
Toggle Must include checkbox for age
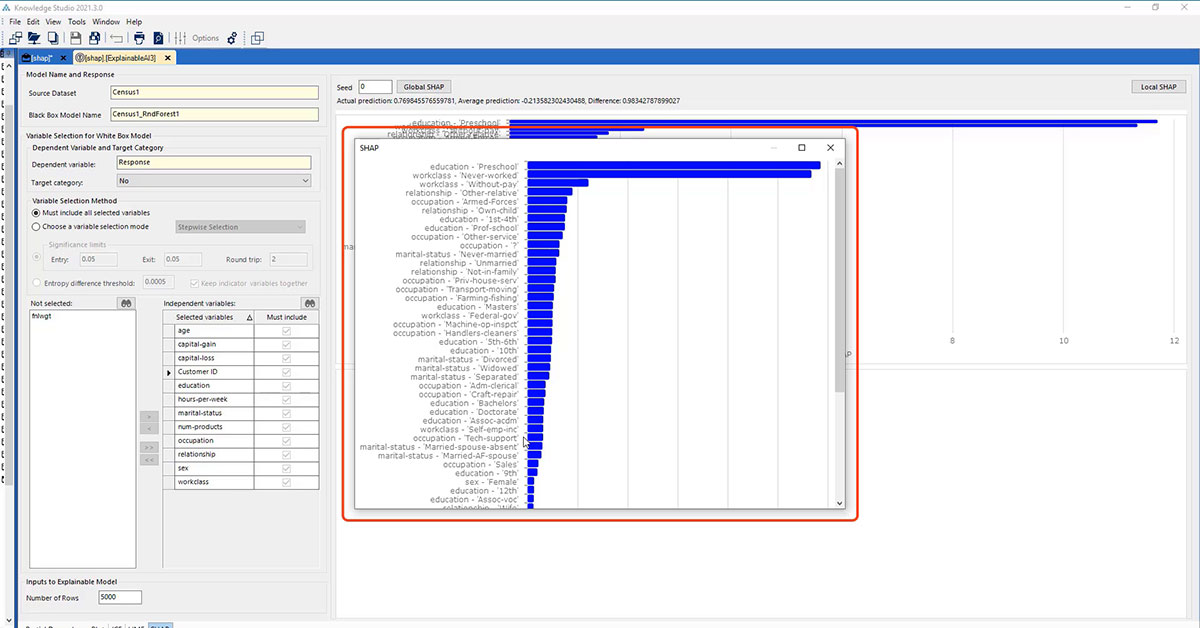287,330
